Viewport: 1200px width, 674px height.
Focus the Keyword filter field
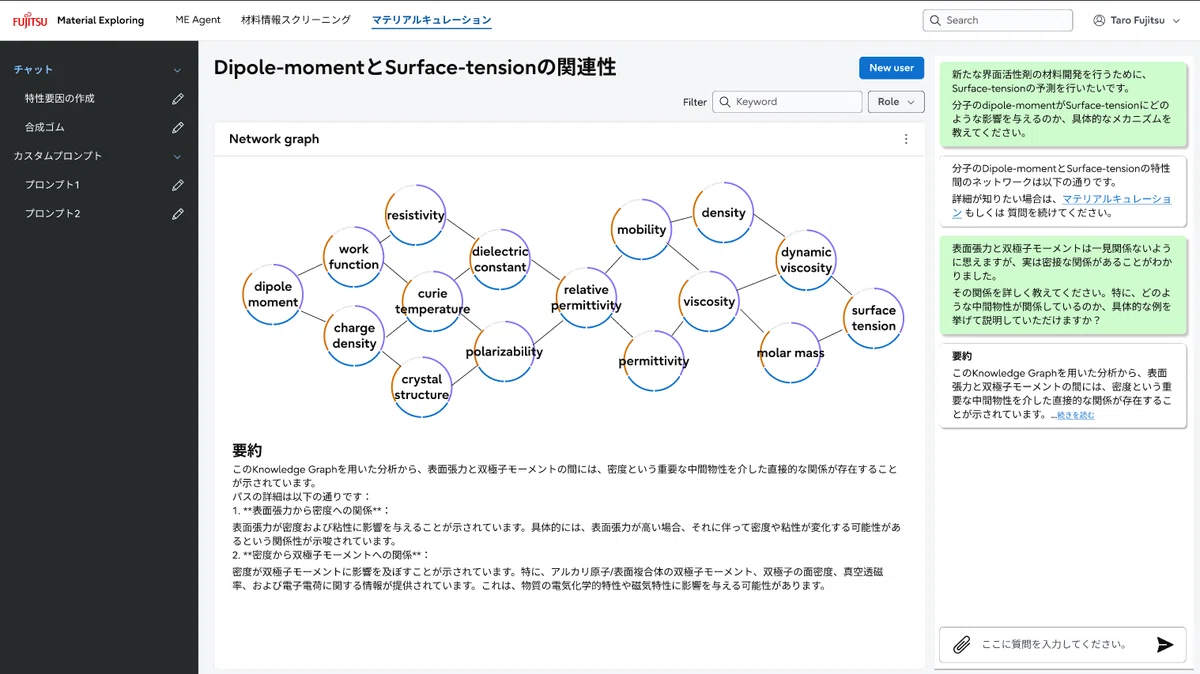[787, 102]
